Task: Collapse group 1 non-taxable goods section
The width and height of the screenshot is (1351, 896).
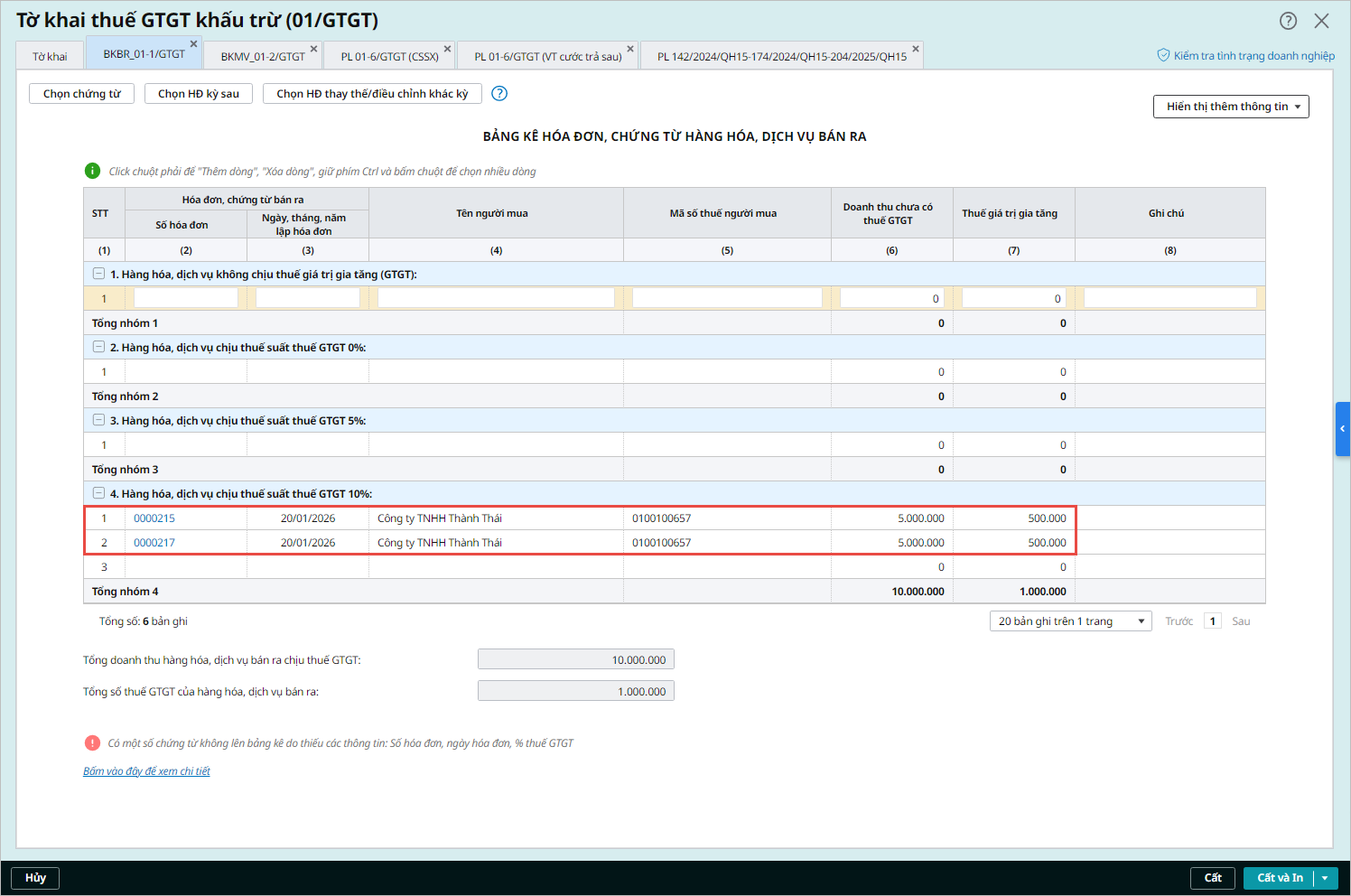Action: 98,274
